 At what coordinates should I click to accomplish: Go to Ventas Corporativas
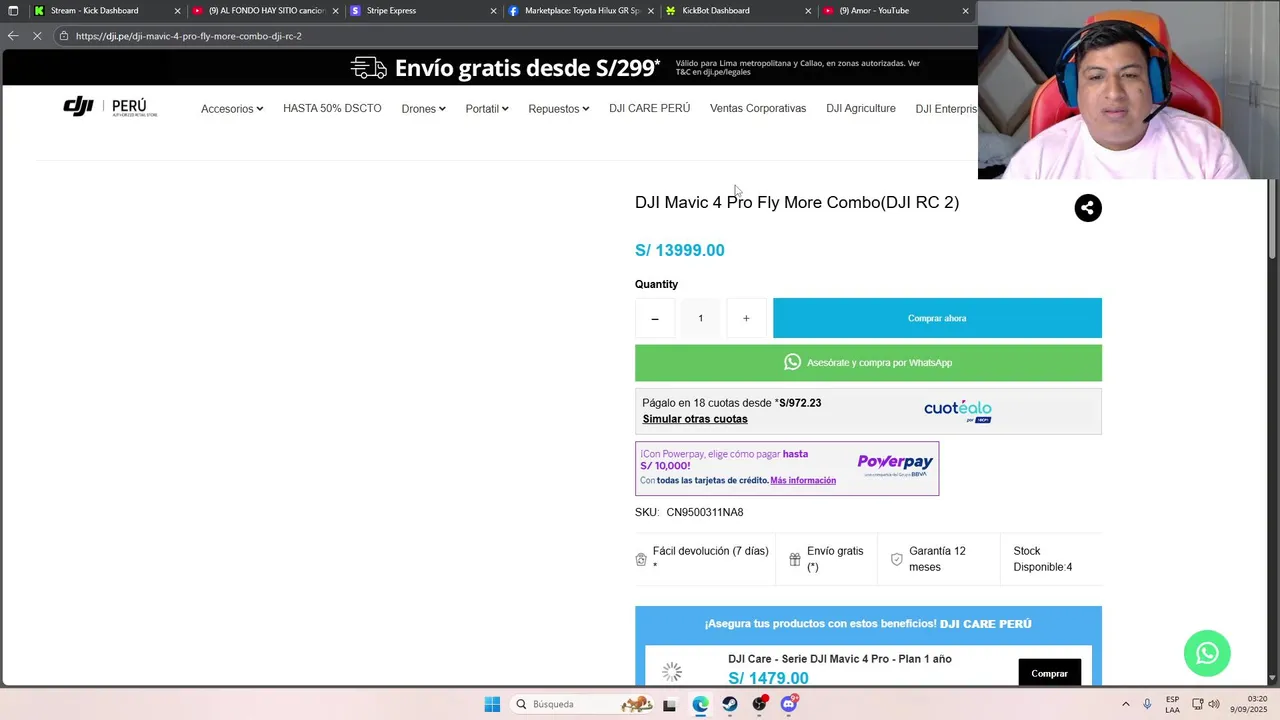point(758,108)
